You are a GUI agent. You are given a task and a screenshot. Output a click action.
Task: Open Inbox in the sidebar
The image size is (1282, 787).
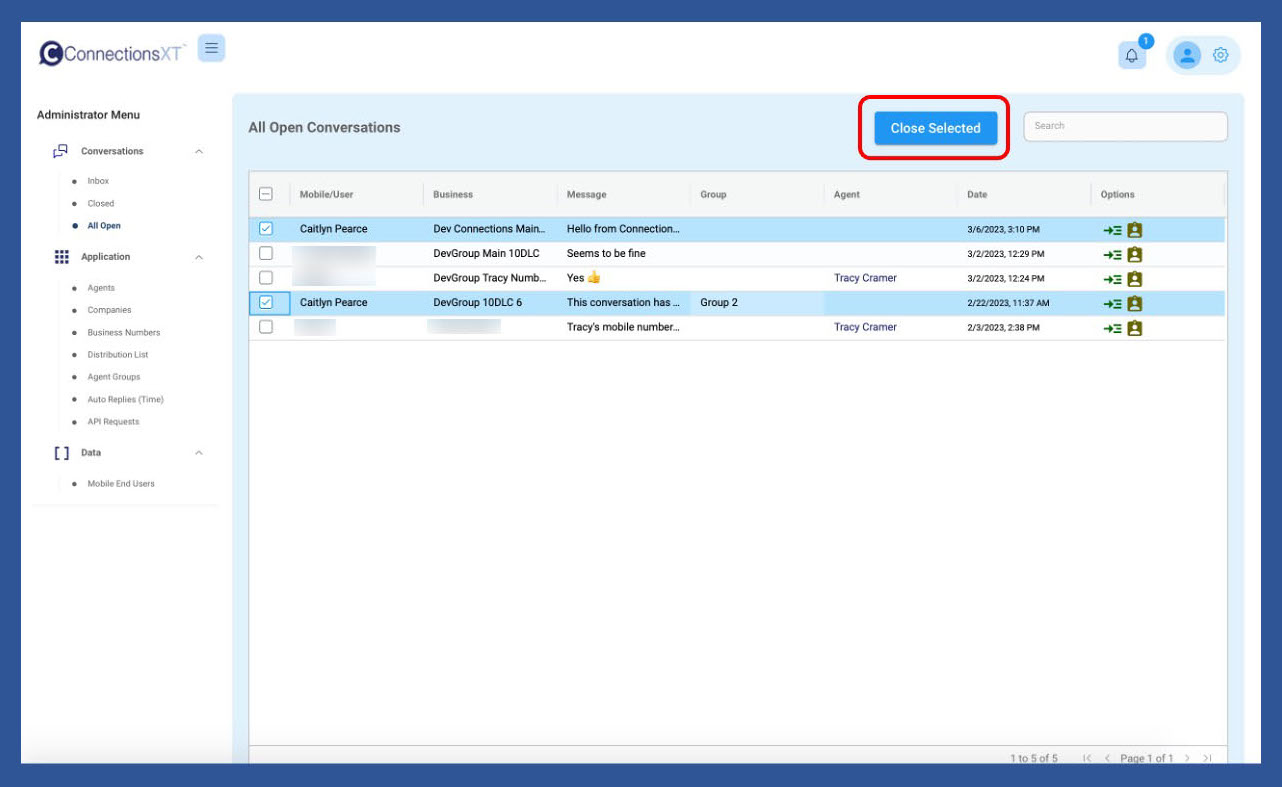point(98,181)
